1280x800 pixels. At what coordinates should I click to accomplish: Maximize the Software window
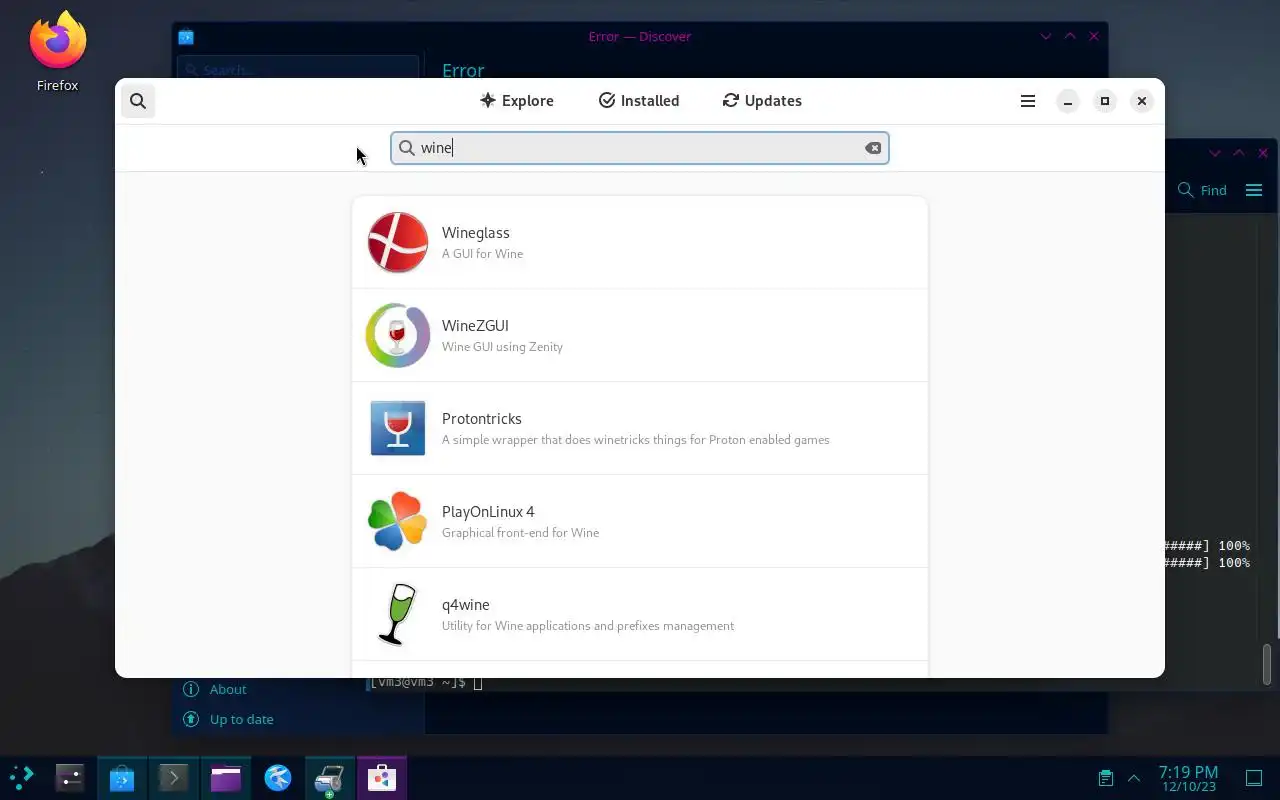1105,101
